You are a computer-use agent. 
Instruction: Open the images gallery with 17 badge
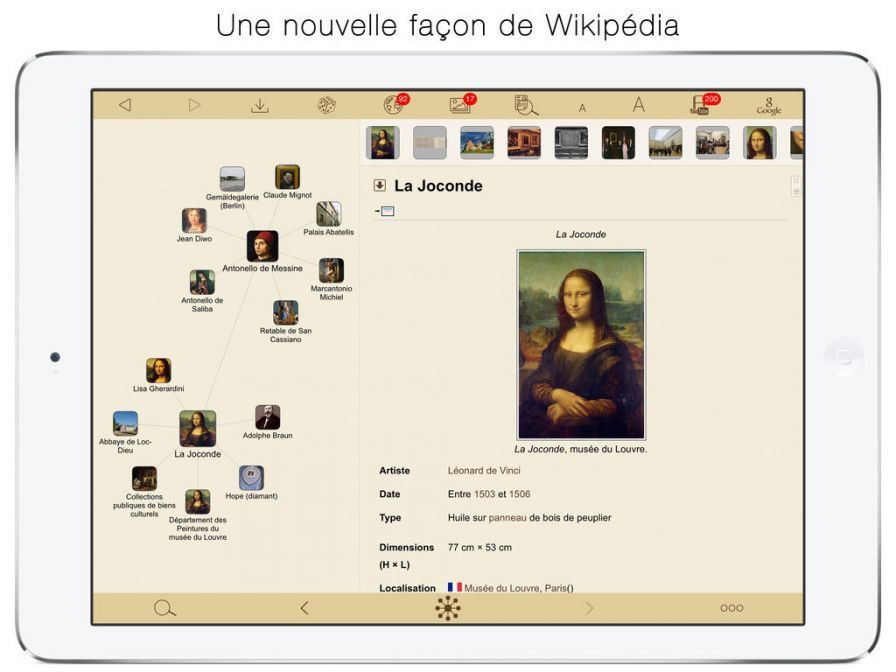[x=460, y=105]
